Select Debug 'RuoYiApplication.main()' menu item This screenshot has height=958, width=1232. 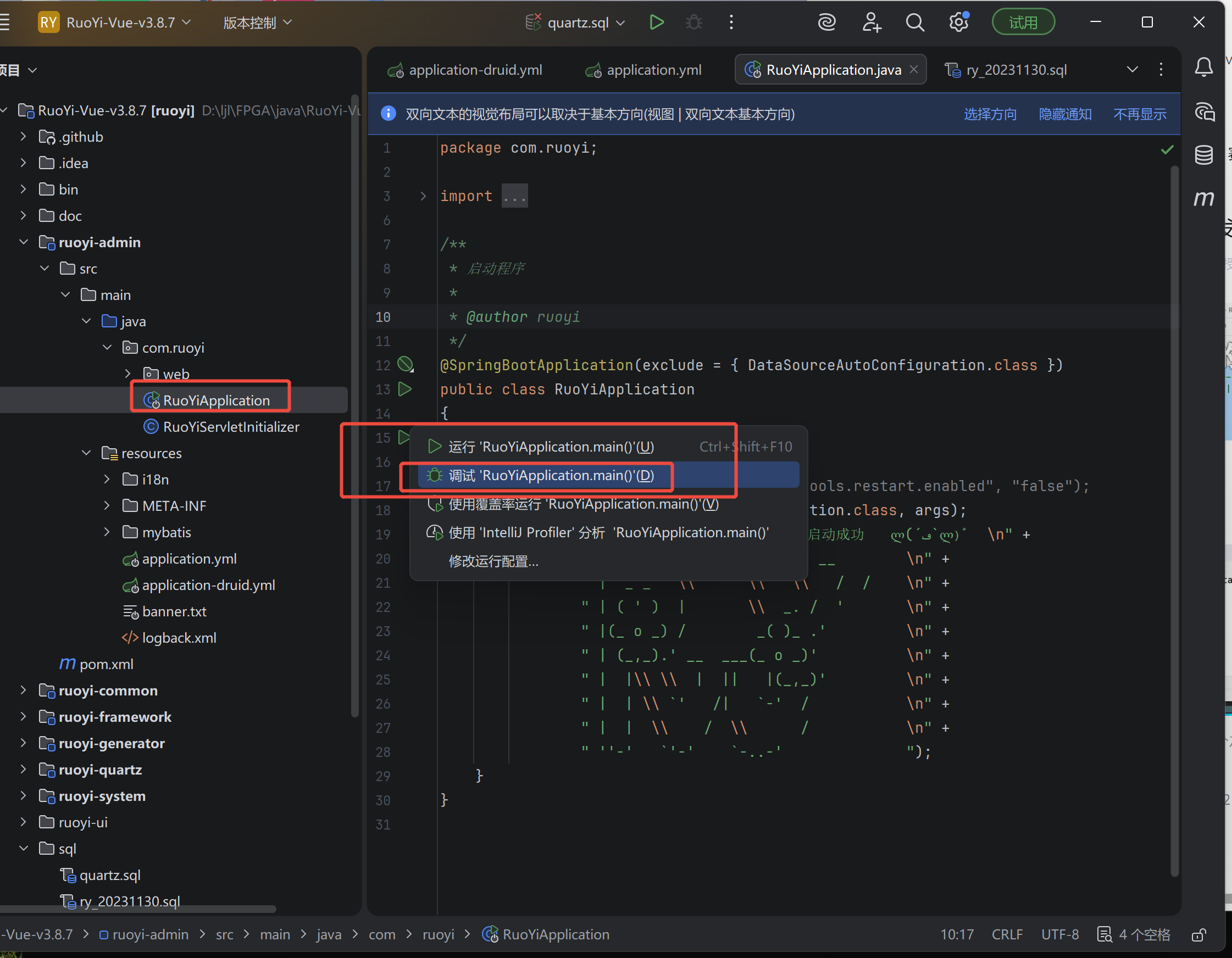tap(551, 475)
